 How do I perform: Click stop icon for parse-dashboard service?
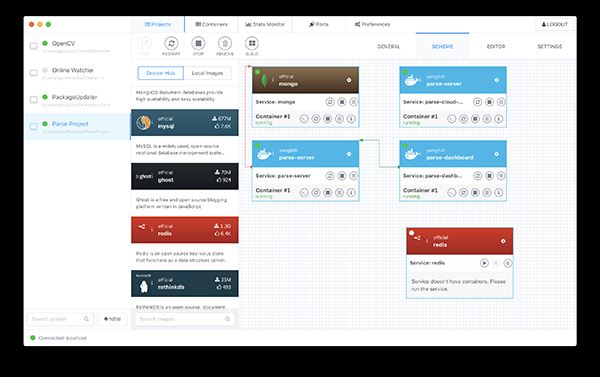(x=489, y=176)
